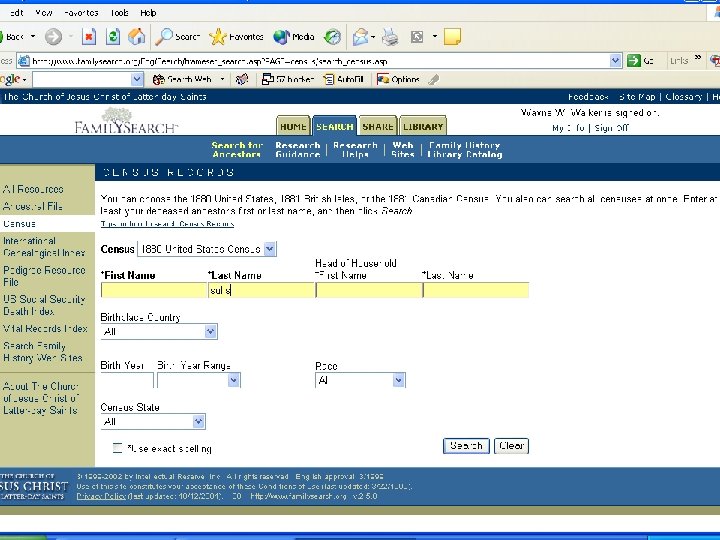720x540 pixels.
Task: Open Family History Library Catalog link
Action: (465, 150)
